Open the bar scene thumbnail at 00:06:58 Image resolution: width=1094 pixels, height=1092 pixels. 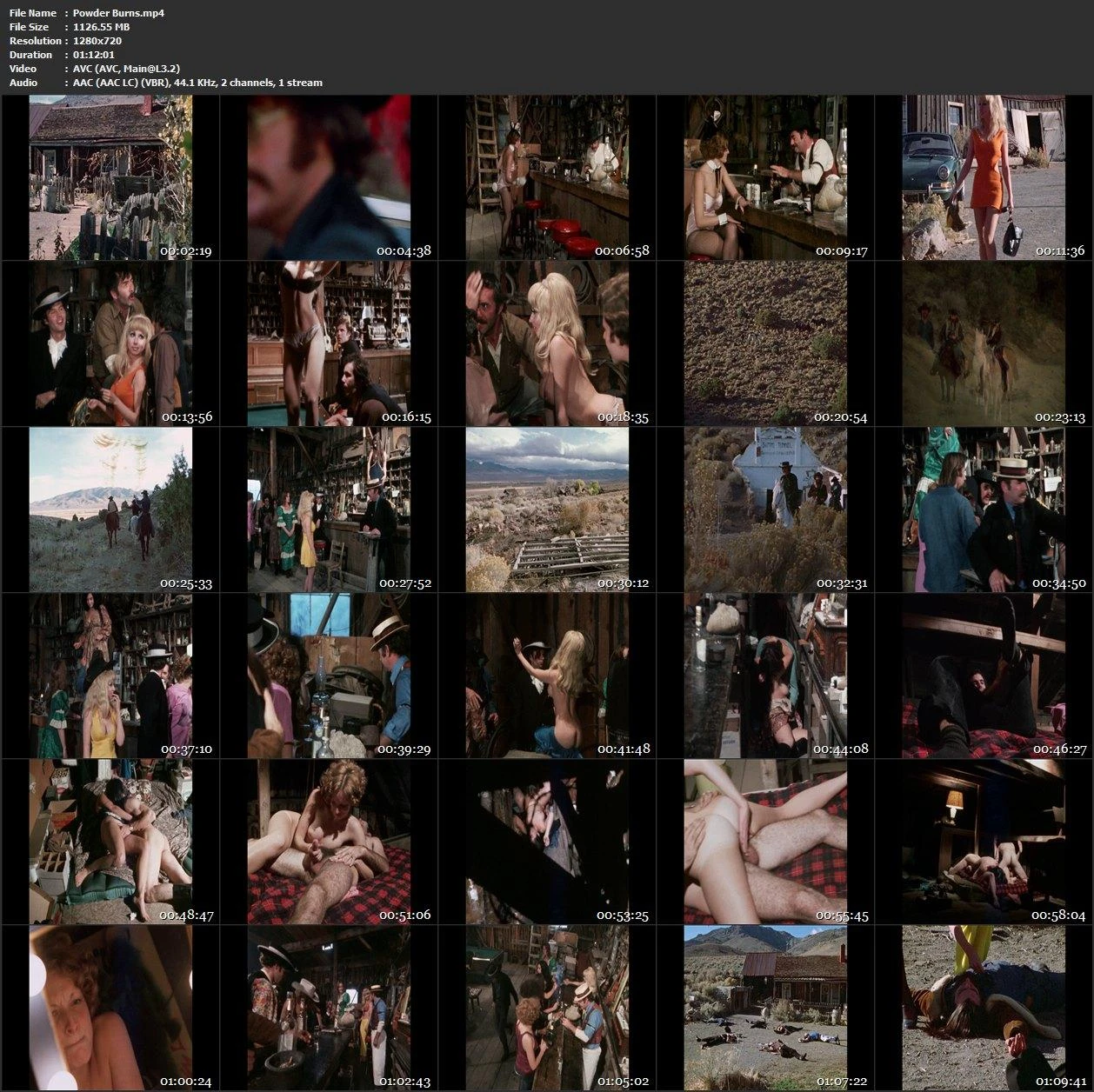coord(547,177)
